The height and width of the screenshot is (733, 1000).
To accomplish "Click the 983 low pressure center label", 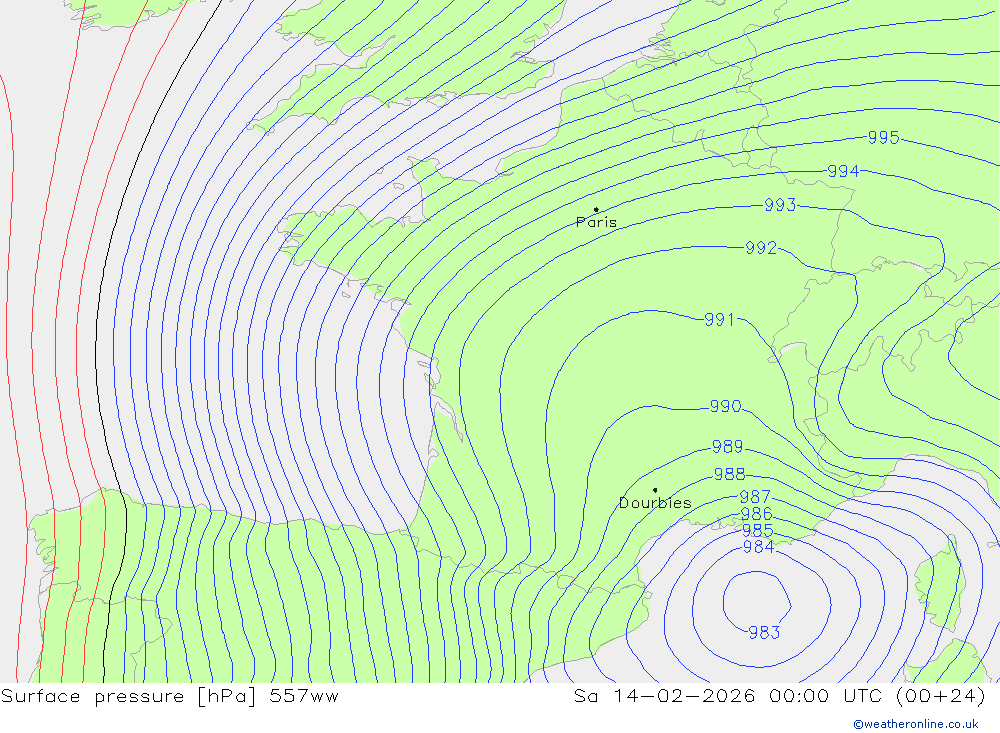I will pos(764,632).
